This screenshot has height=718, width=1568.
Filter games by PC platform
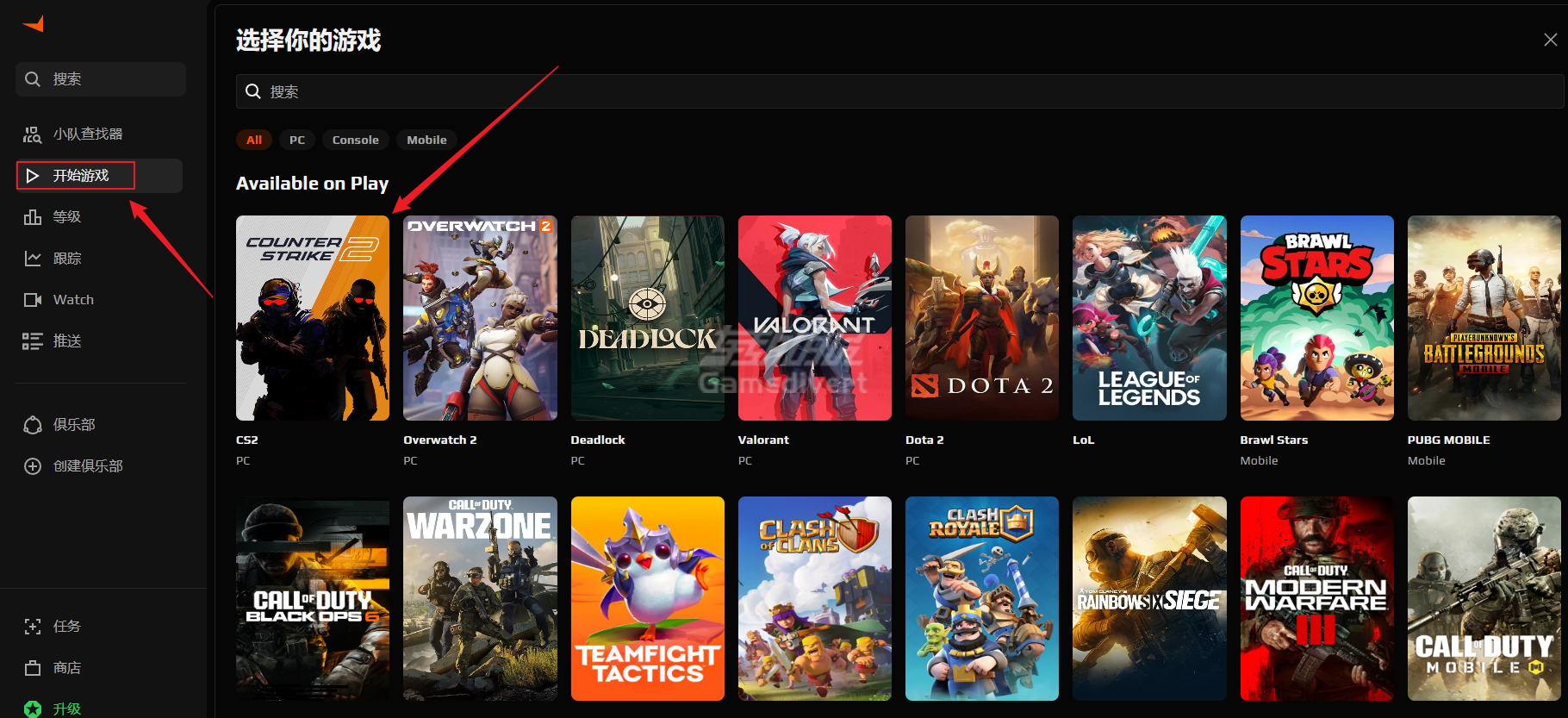pyautogui.click(x=297, y=140)
